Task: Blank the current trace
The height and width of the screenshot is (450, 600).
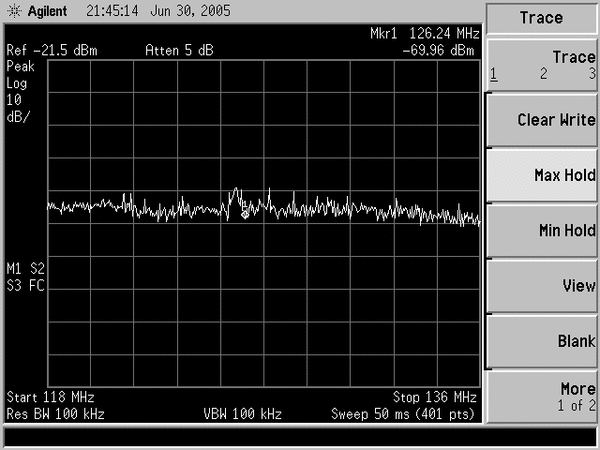Action: (542, 341)
